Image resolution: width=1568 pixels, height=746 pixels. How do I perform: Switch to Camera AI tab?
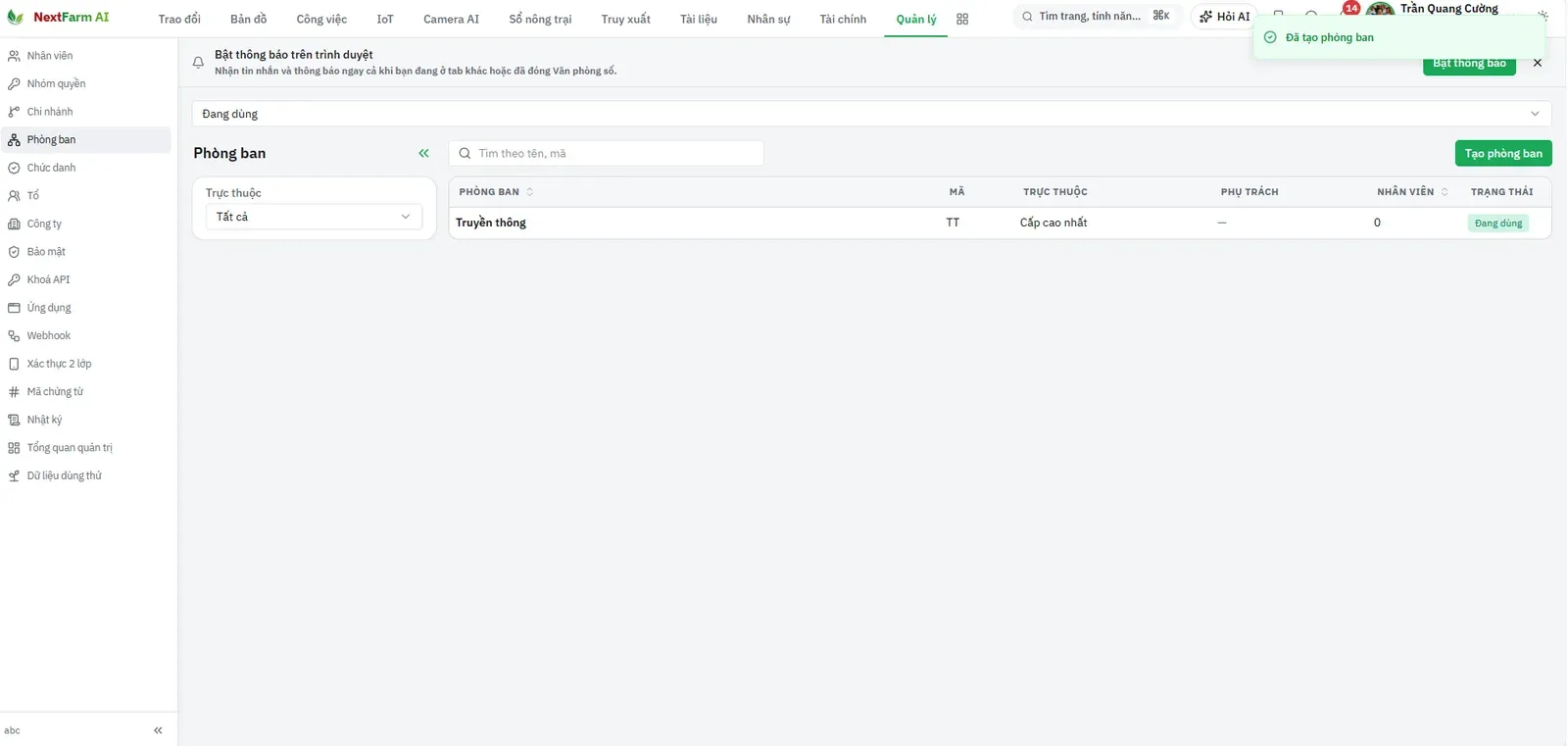(451, 19)
